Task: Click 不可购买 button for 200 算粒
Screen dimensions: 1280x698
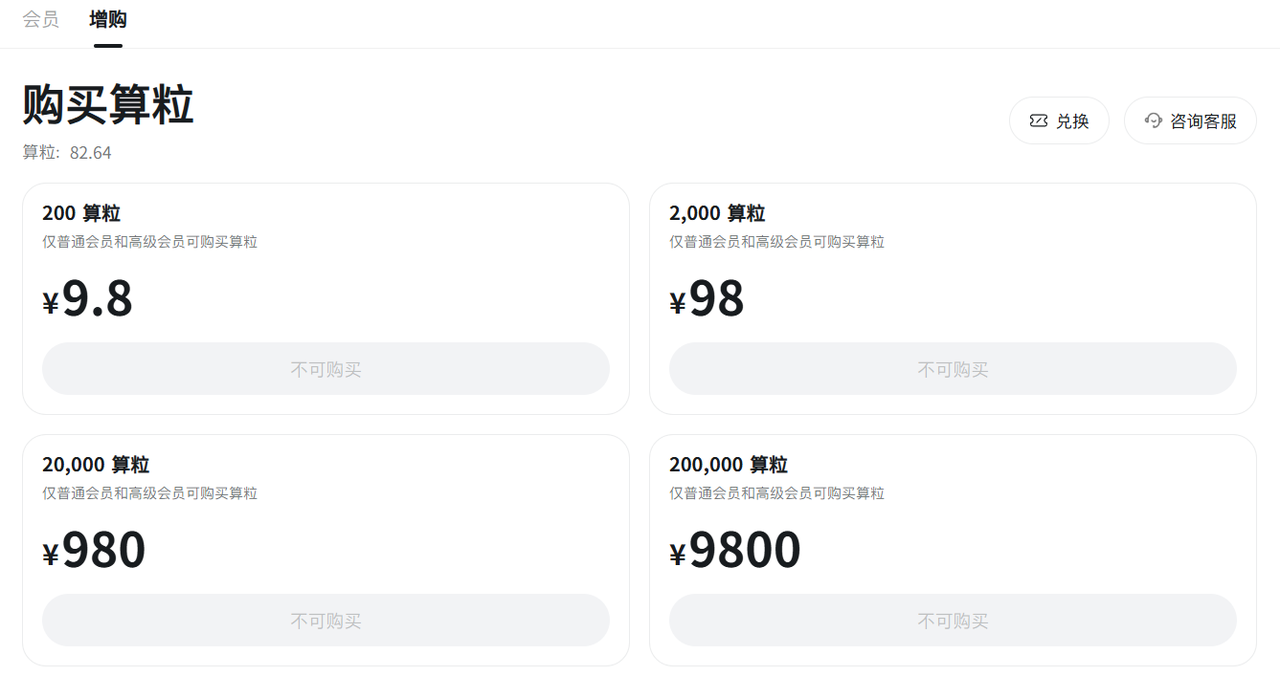Action: coord(326,369)
